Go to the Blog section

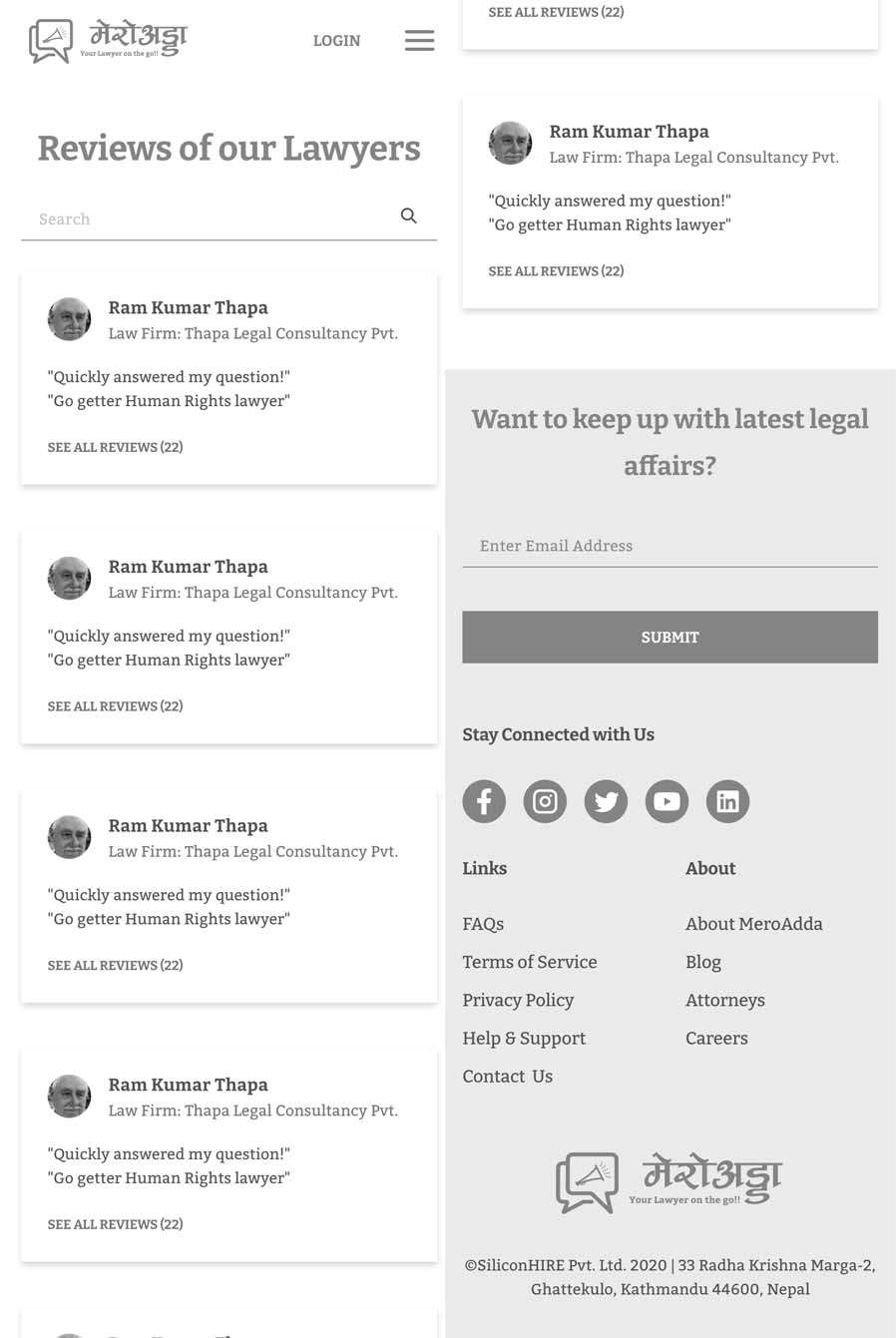(x=702, y=962)
